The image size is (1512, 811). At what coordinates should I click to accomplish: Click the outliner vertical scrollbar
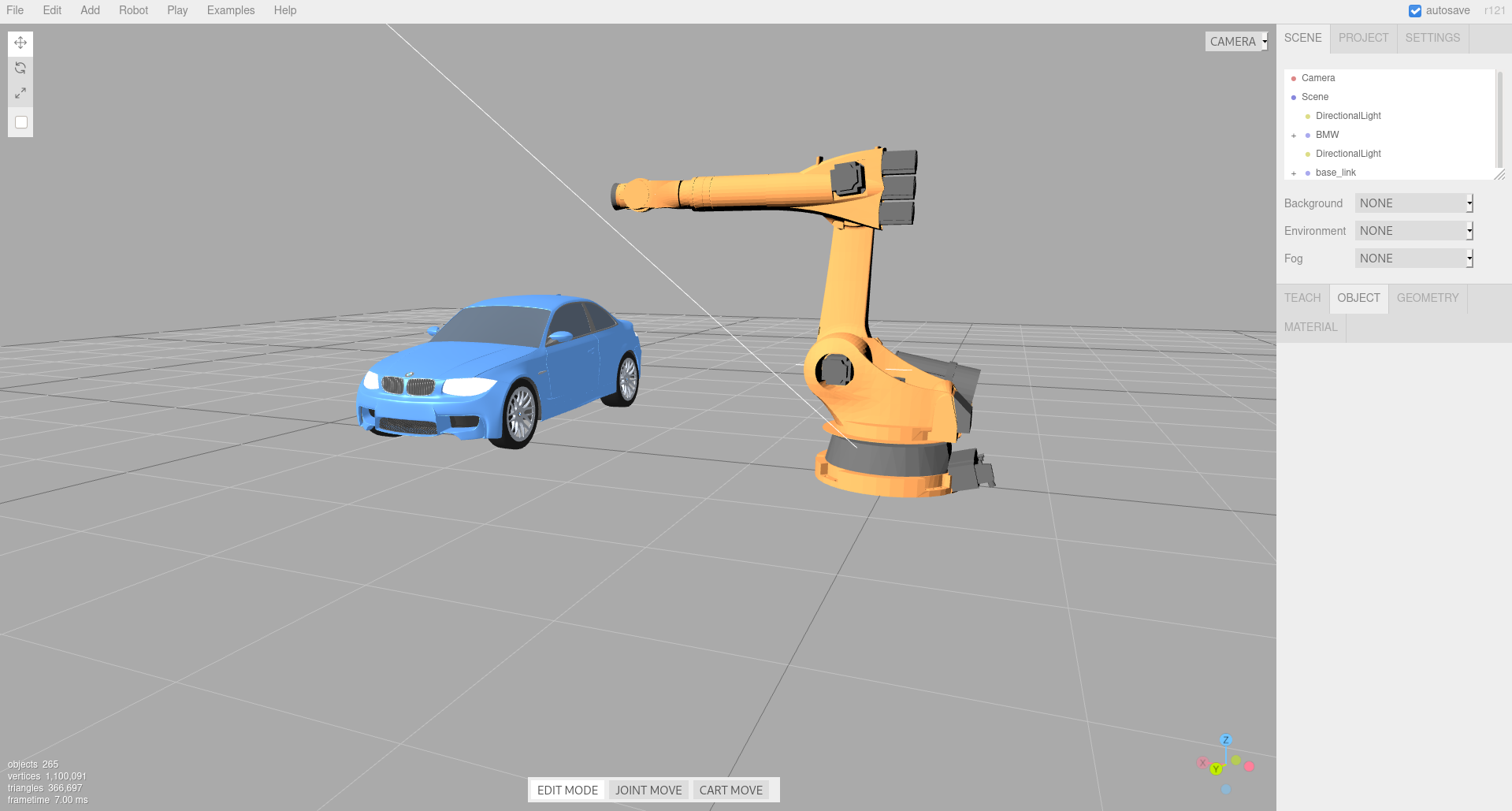pyautogui.click(x=1499, y=118)
